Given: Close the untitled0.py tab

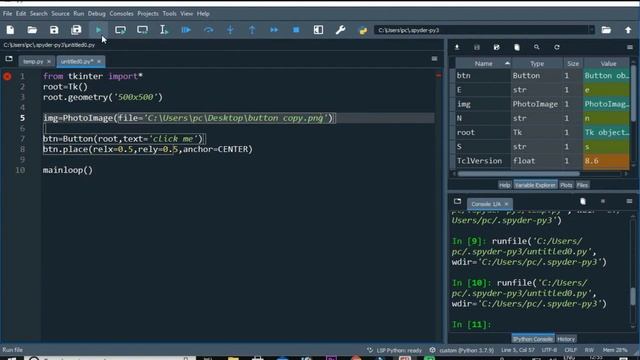Looking at the screenshot, I should pyautogui.click(x=99, y=62).
